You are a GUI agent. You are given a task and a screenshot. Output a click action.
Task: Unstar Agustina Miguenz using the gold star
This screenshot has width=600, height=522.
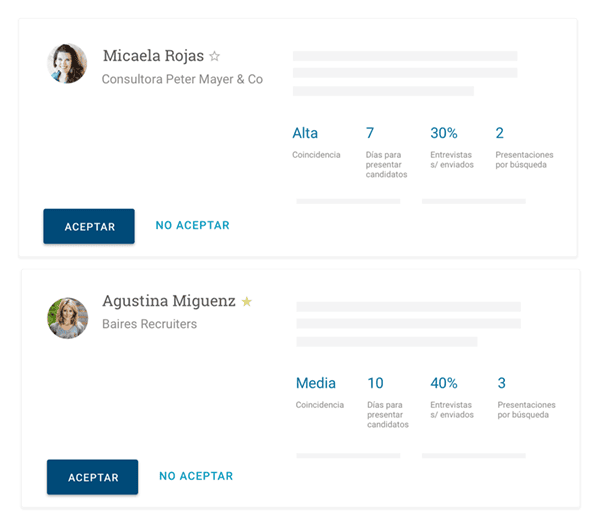coord(247,301)
